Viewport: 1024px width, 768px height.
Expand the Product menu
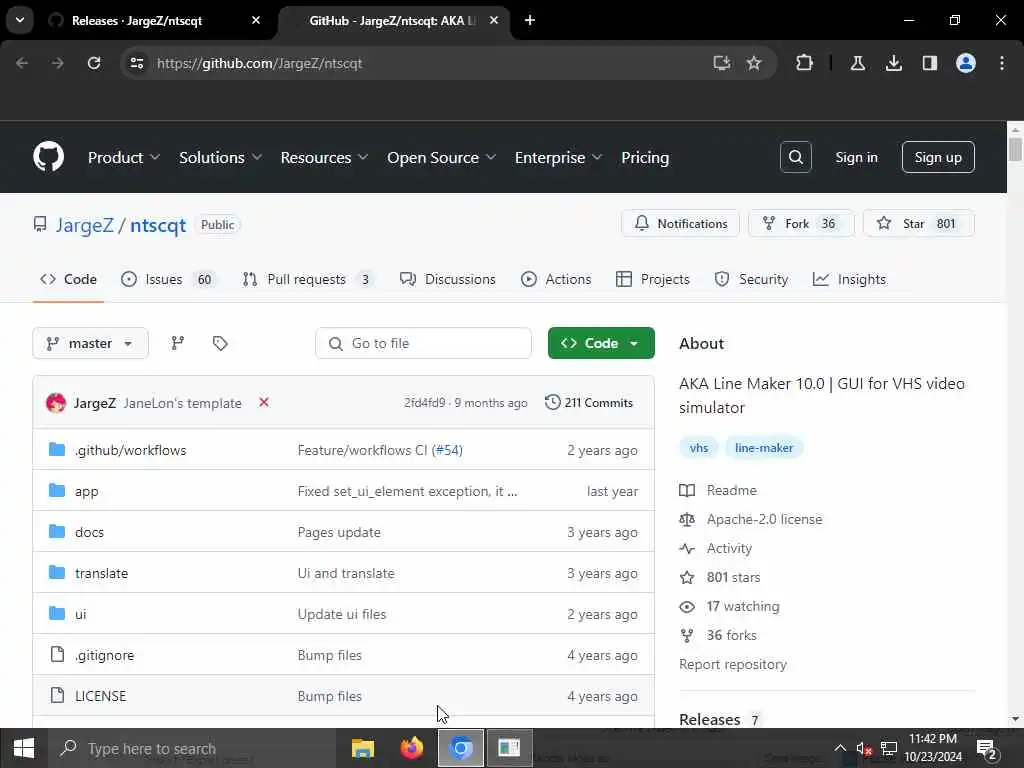coord(124,157)
